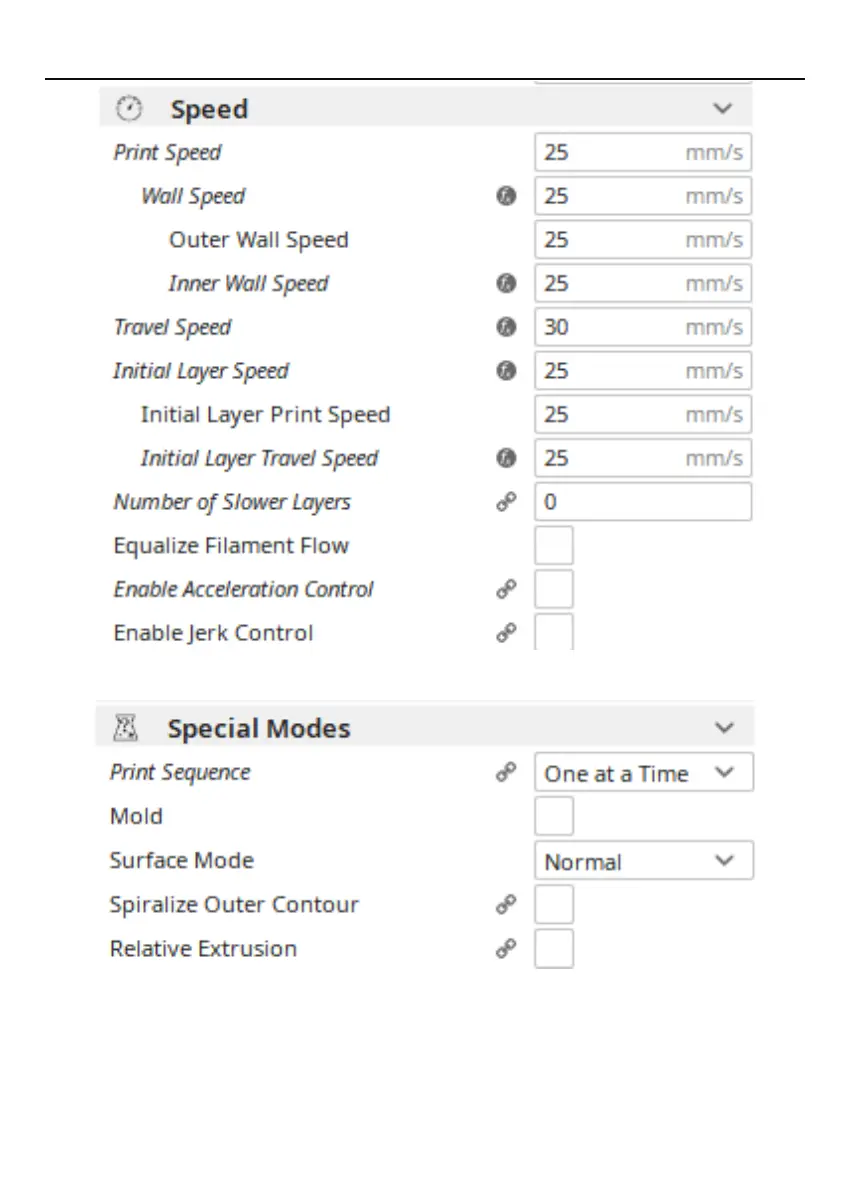850x1191 pixels.
Task: Click the function icon beside Initial Layer Travel Speed
Action: point(507,458)
